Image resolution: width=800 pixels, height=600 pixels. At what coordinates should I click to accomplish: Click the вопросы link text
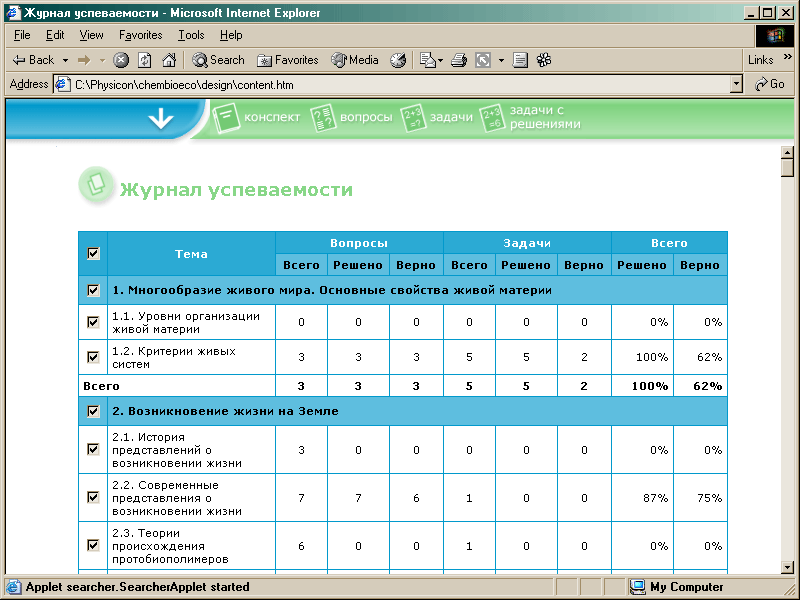point(366,117)
